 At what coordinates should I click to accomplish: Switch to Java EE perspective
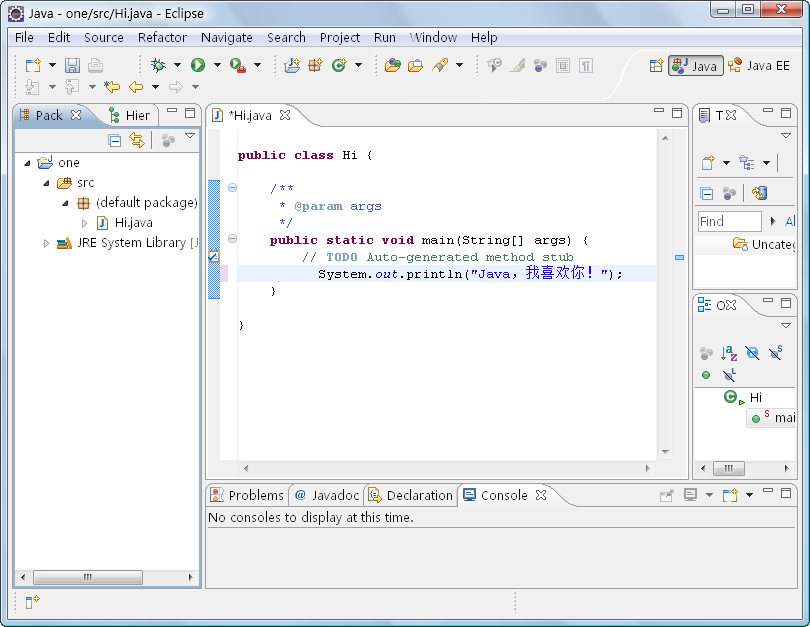759,65
